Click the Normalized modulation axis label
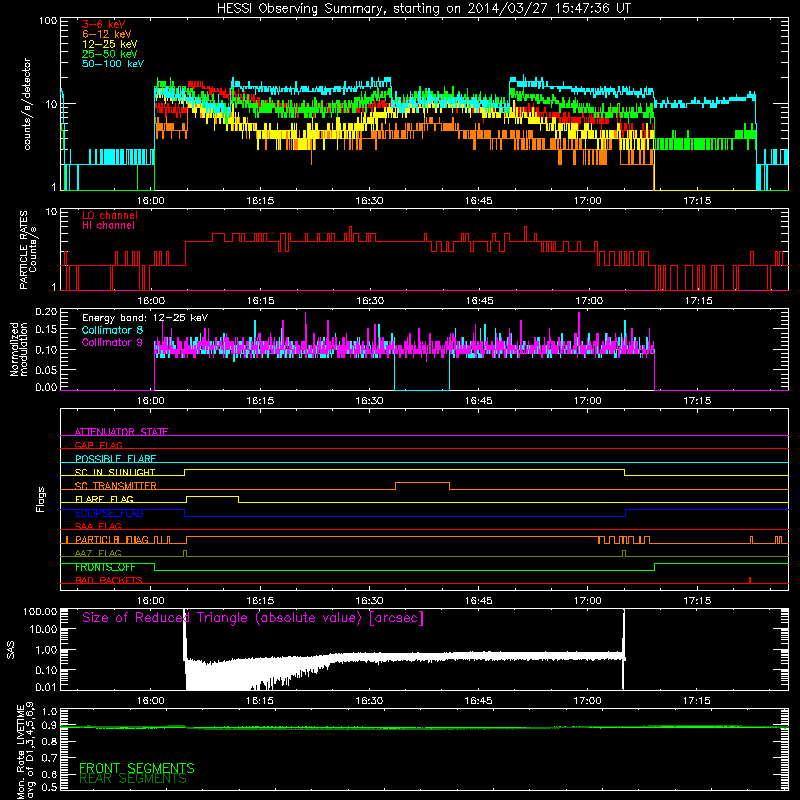 [x=18, y=349]
